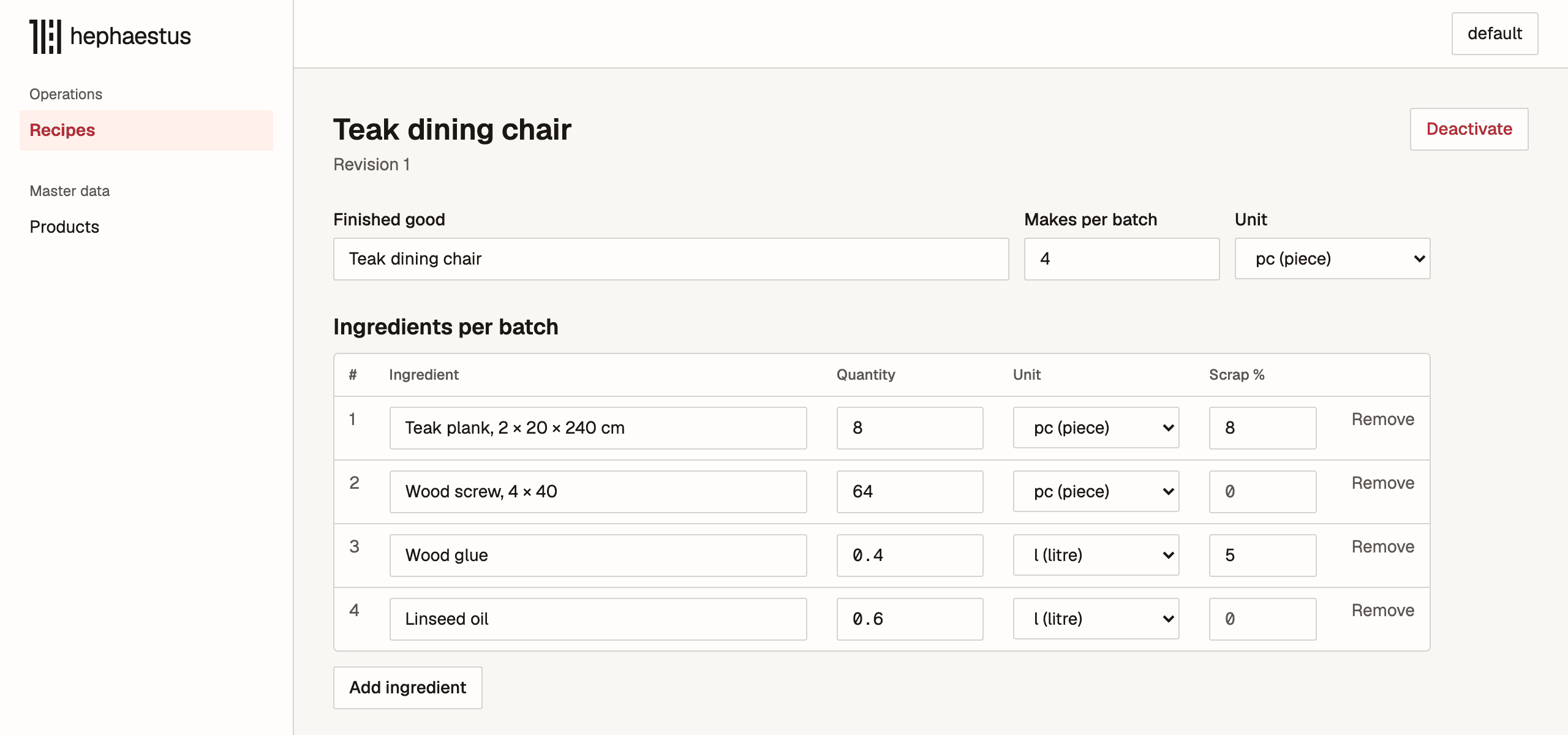
Task: Click the Linseed oil quantity 0.6 field
Action: [910, 619]
